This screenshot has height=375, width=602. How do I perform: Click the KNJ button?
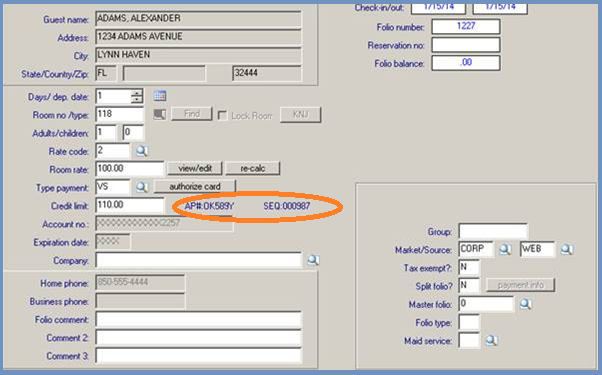(x=300, y=114)
